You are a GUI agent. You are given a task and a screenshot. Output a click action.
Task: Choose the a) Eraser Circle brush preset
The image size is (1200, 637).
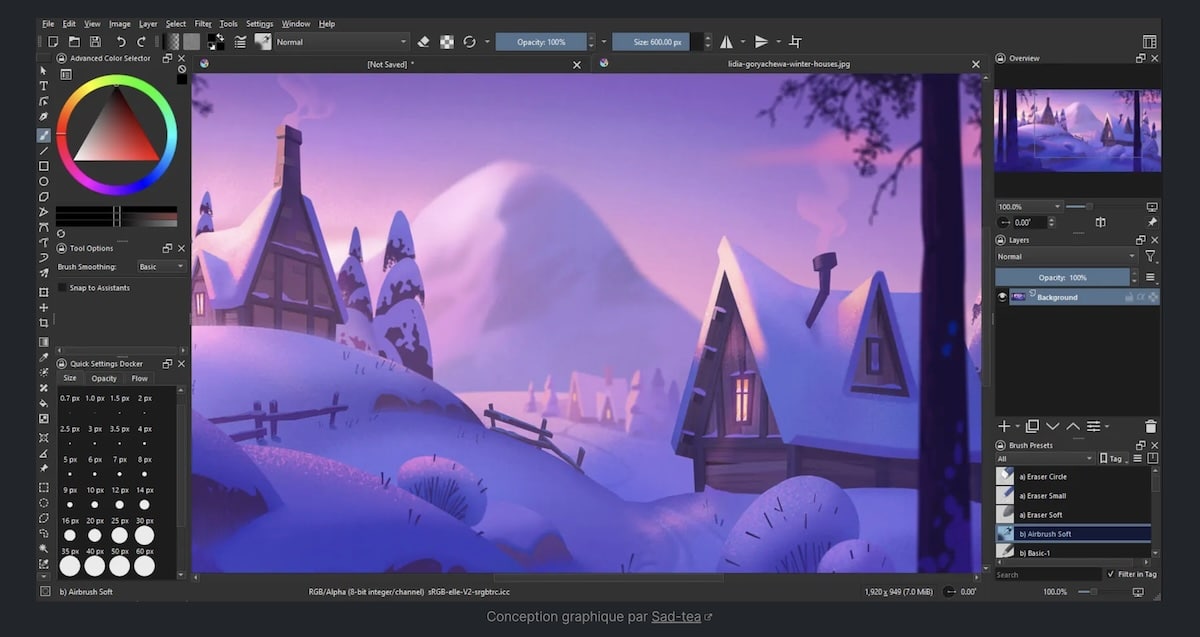click(1073, 476)
